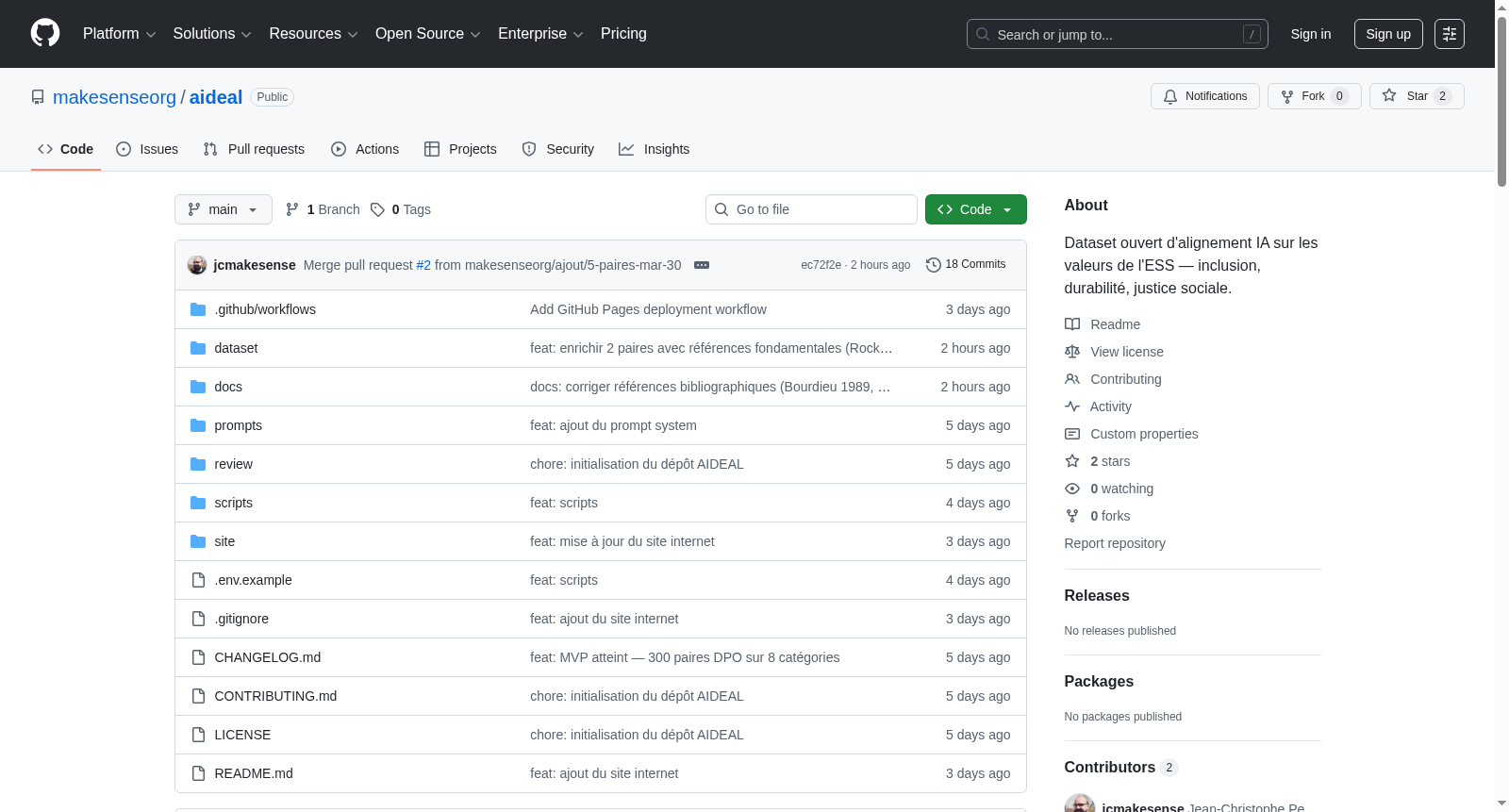Click the docs folder icon
The image size is (1509, 812).
pyautogui.click(x=198, y=387)
